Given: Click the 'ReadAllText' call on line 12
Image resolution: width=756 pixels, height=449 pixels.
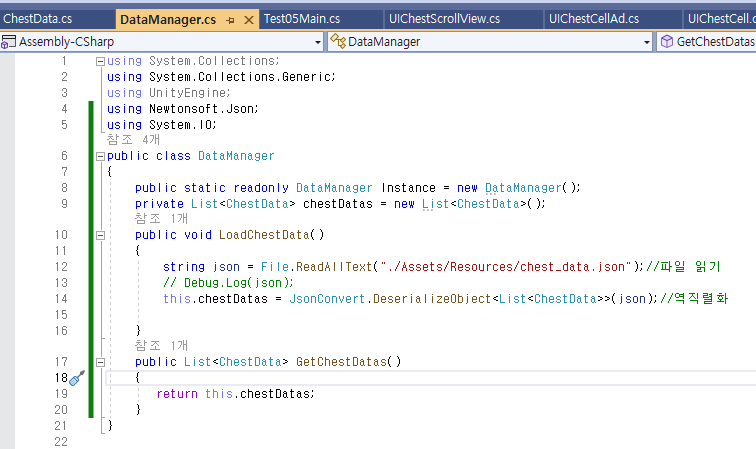Looking at the screenshot, I should tap(334, 267).
